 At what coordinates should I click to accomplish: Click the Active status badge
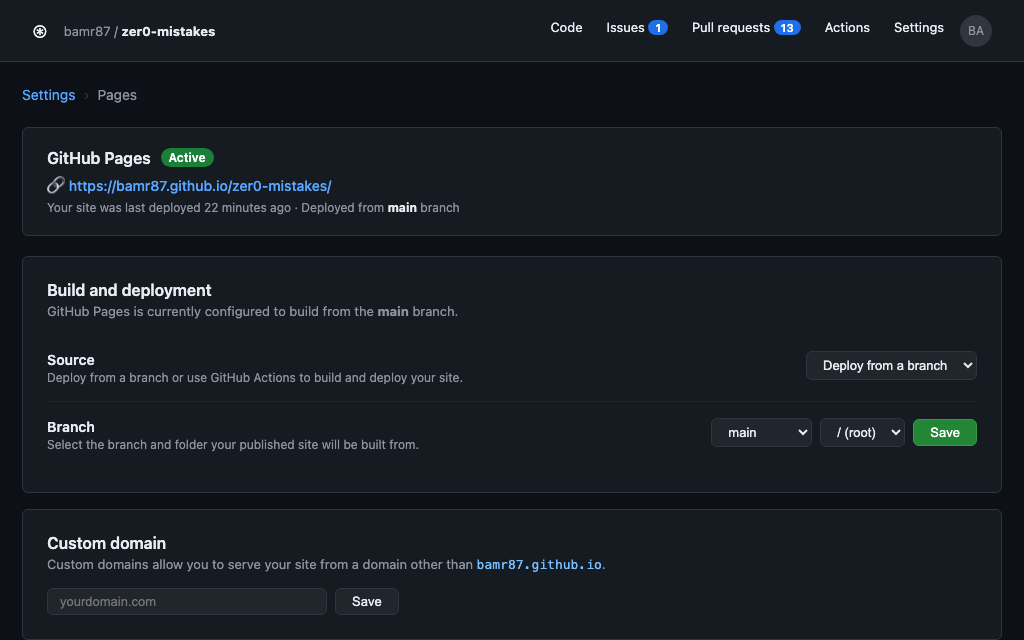(x=187, y=157)
